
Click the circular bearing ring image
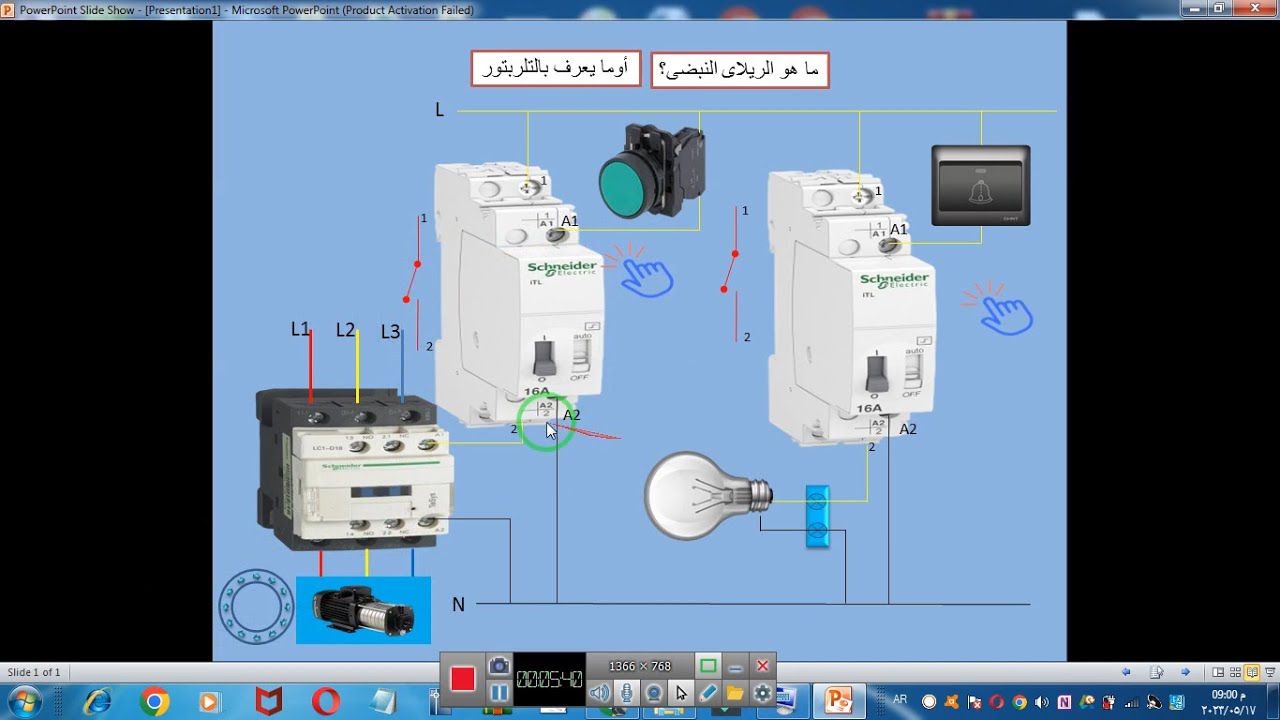pyautogui.click(x=256, y=606)
